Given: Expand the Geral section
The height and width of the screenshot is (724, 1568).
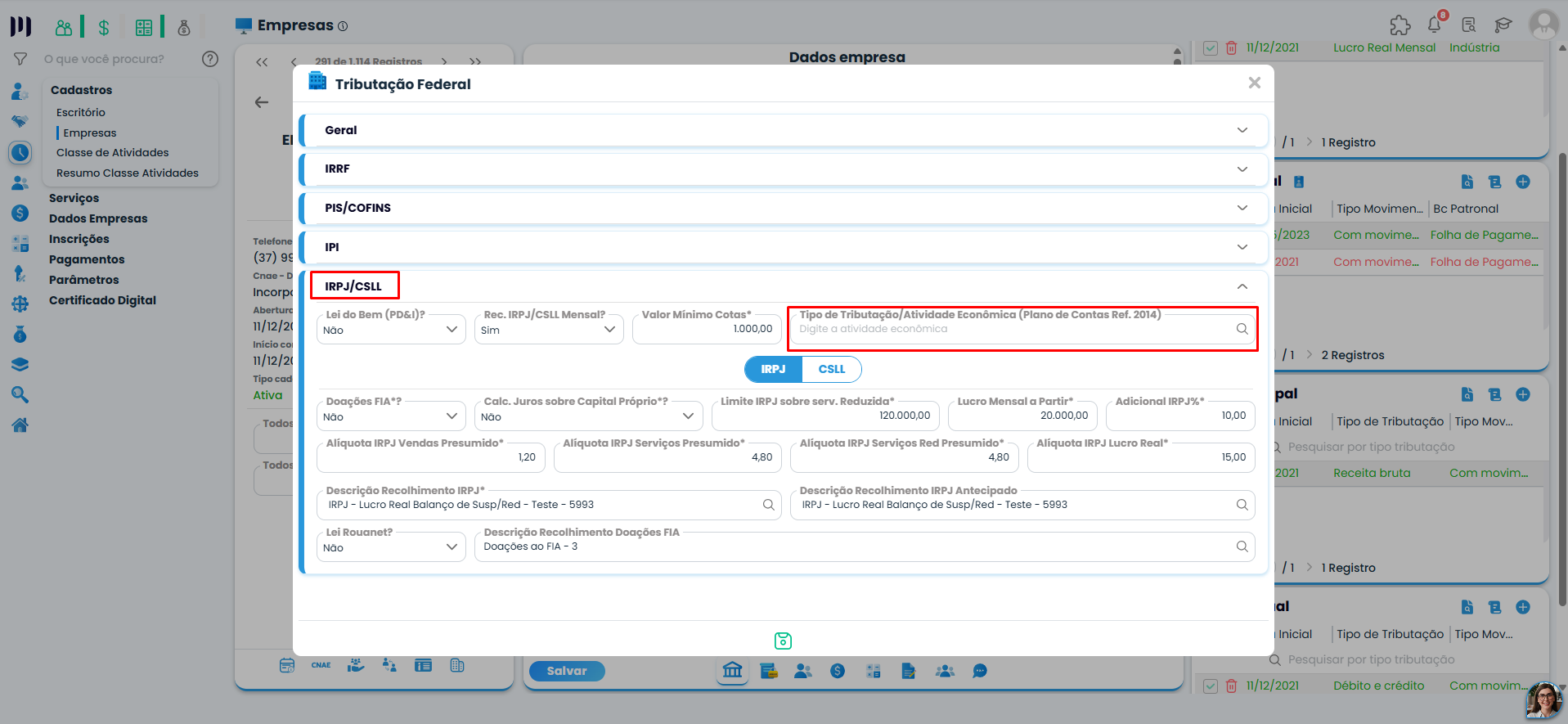Looking at the screenshot, I should [x=784, y=130].
